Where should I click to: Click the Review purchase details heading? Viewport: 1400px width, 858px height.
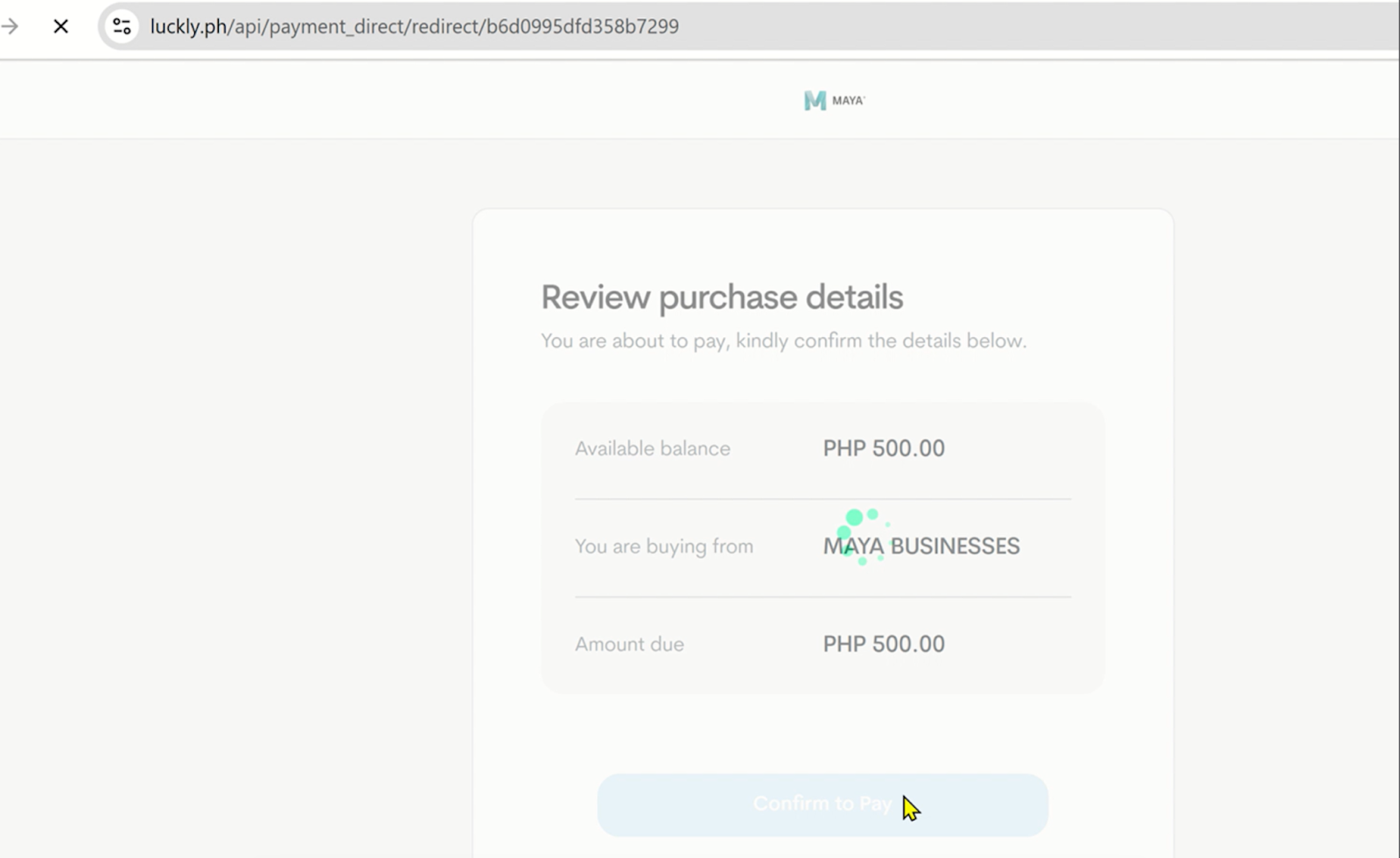pos(721,298)
